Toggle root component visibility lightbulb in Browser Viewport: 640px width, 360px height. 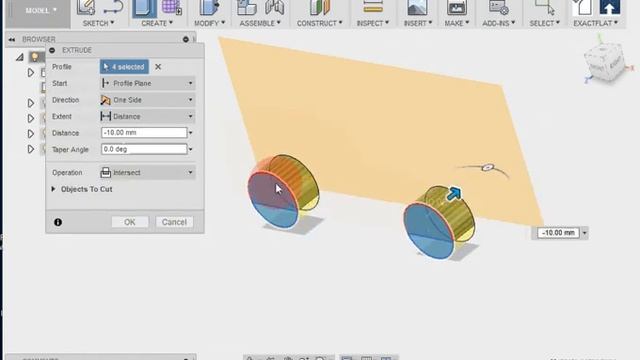(35, 57)
